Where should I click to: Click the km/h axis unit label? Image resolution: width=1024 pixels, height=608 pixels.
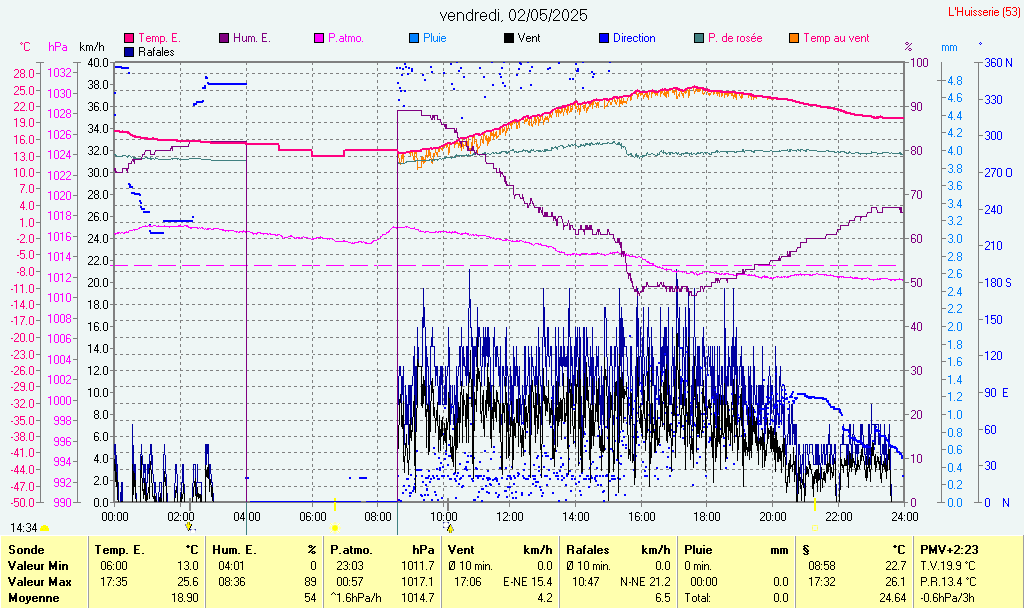pos(91,47)
